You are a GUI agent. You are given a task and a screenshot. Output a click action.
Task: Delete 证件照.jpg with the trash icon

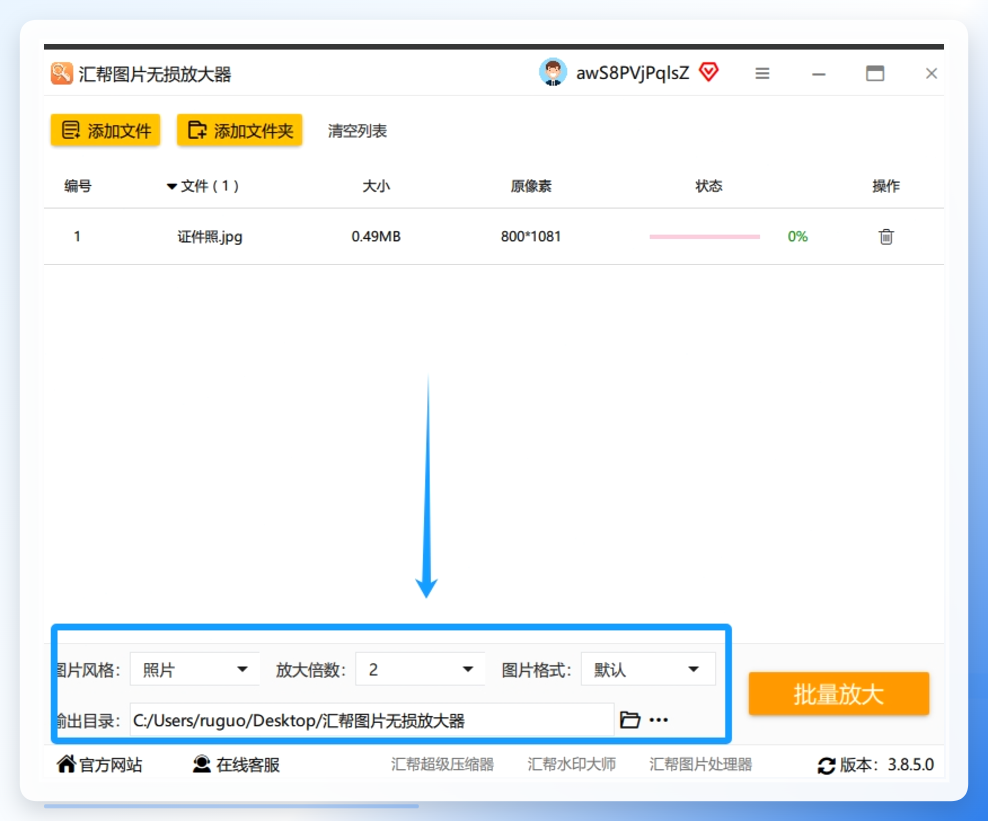[x=886, y=236]
